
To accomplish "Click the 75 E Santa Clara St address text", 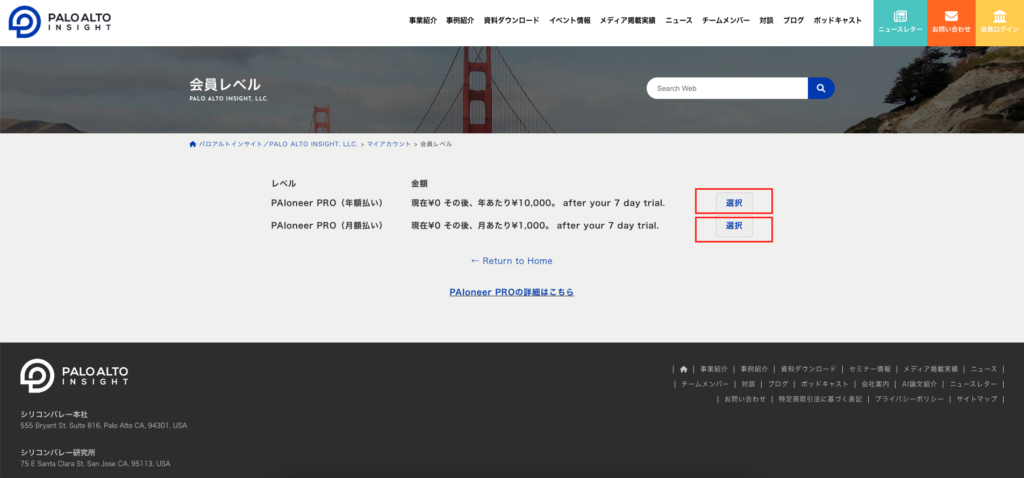I will coord(95,464).
